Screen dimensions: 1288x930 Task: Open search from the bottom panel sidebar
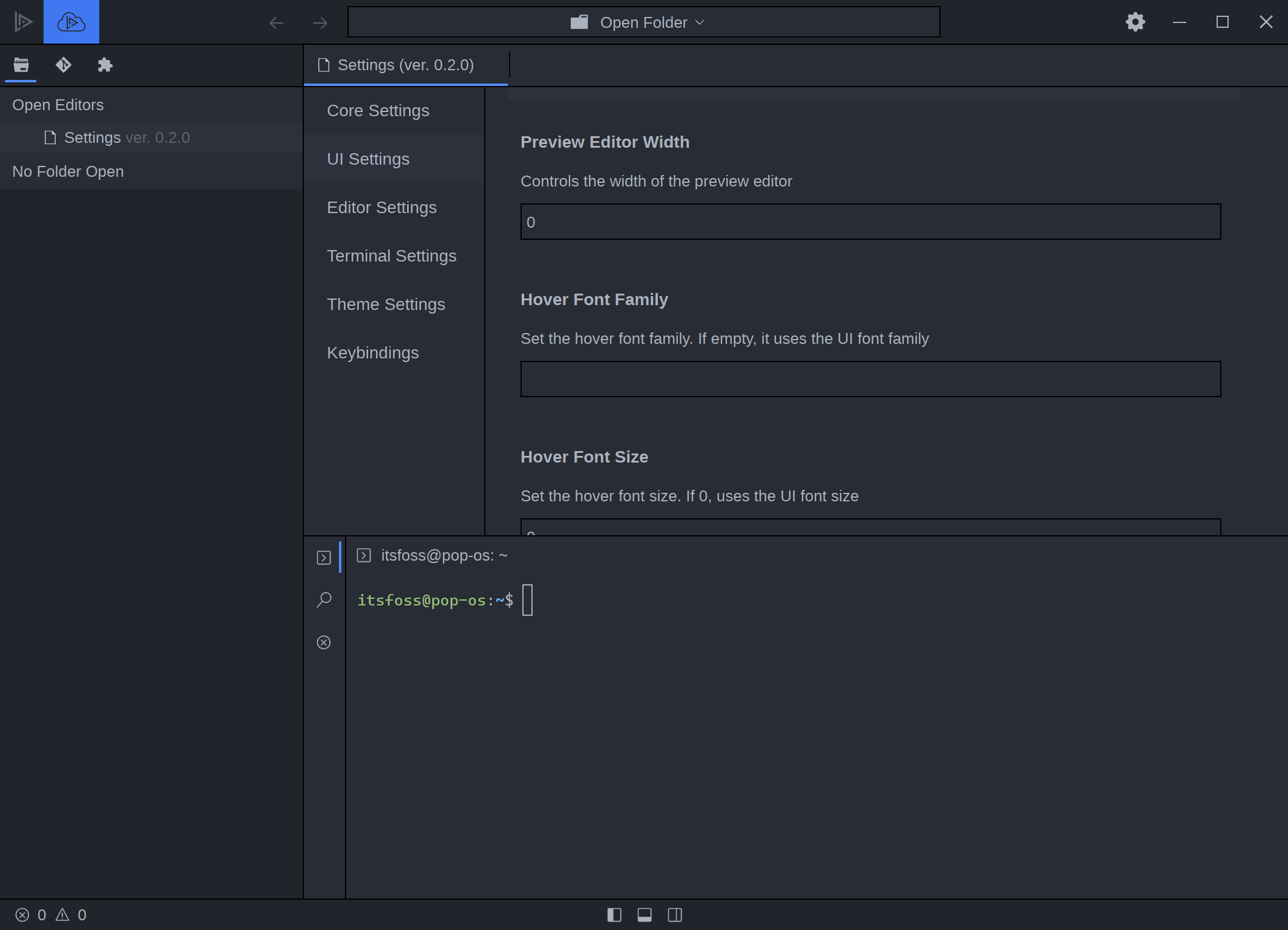click(x=324, y=599)
